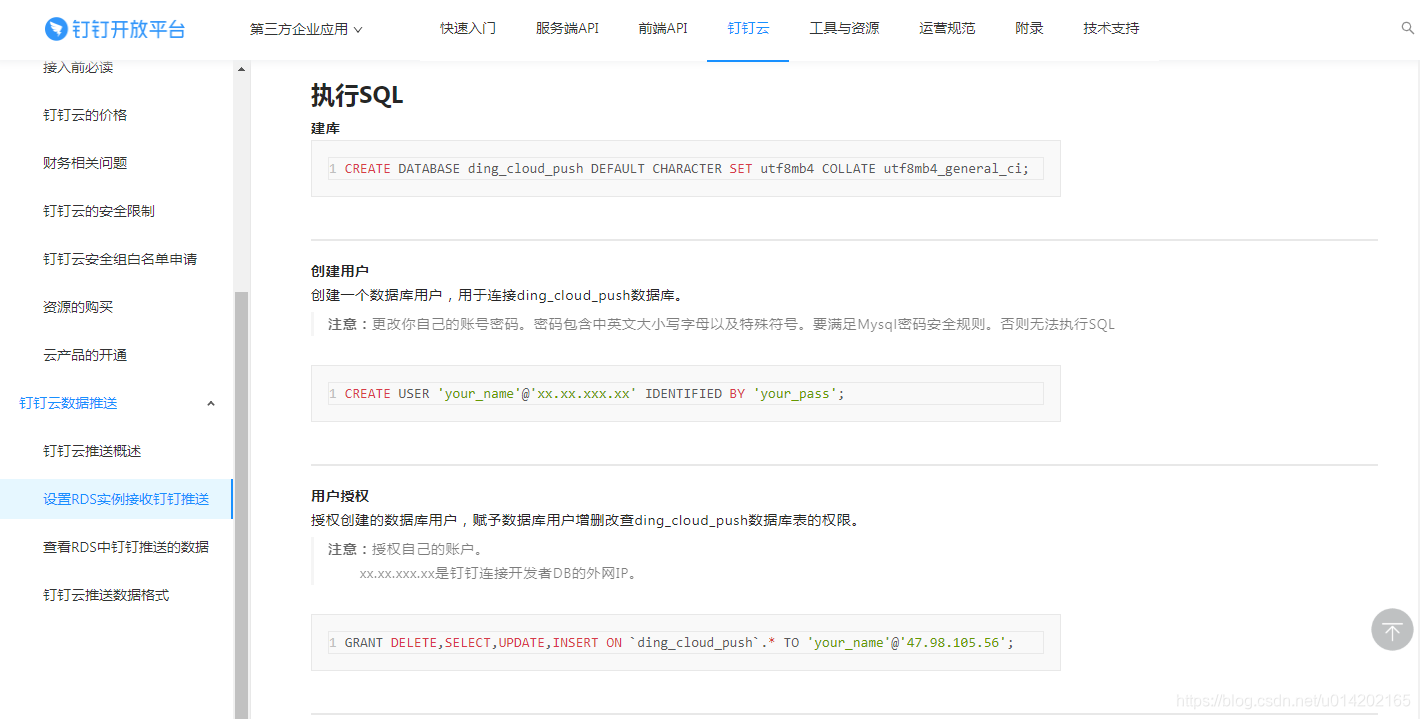1420x719 pixels.
Task: Go to the 快速入门 tab
Action: [x=468, y=28]
